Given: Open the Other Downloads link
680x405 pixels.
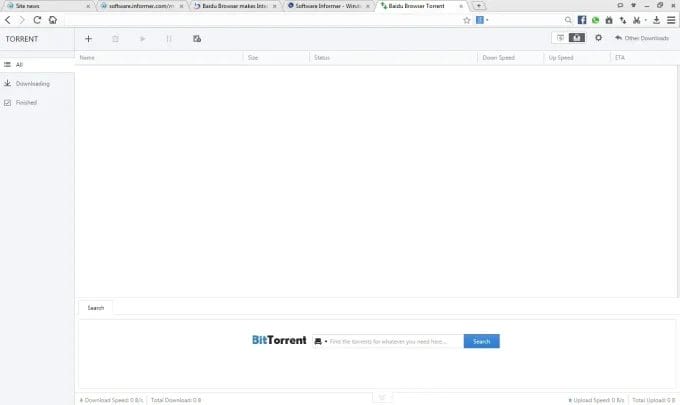Looking at the screenshot, I should pyautogui.click(x=641, y=38).
